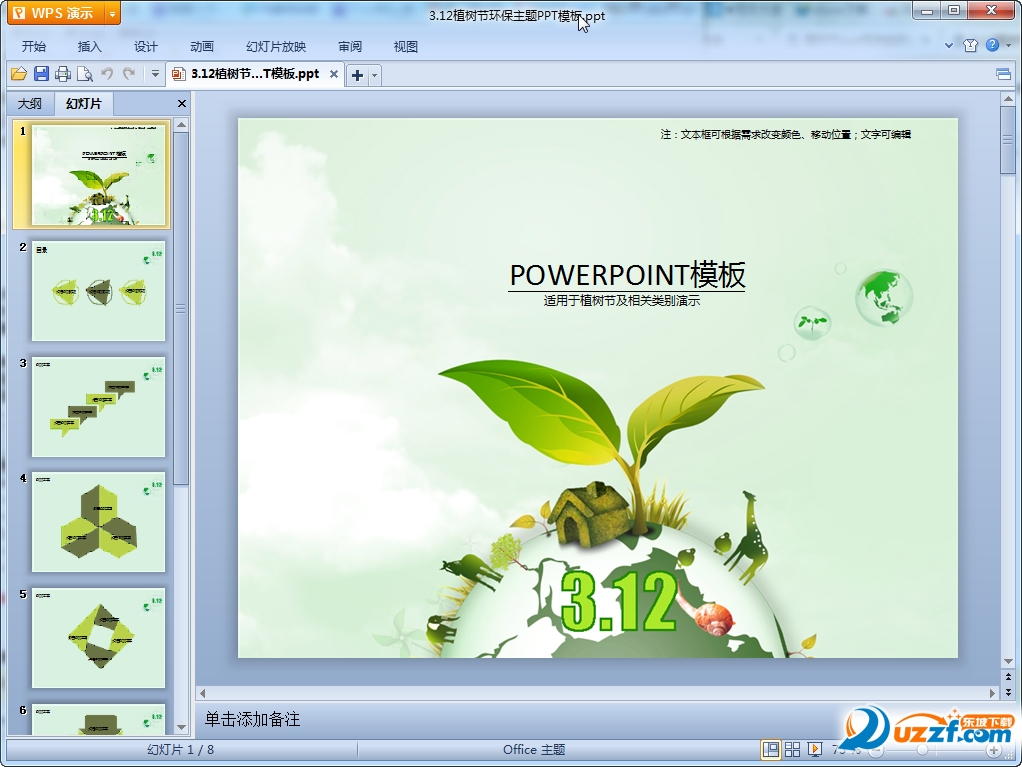Click the green 3.12 graphic on slide
Viewport: 1022px width, 767px height.
(x=618, y=601)
